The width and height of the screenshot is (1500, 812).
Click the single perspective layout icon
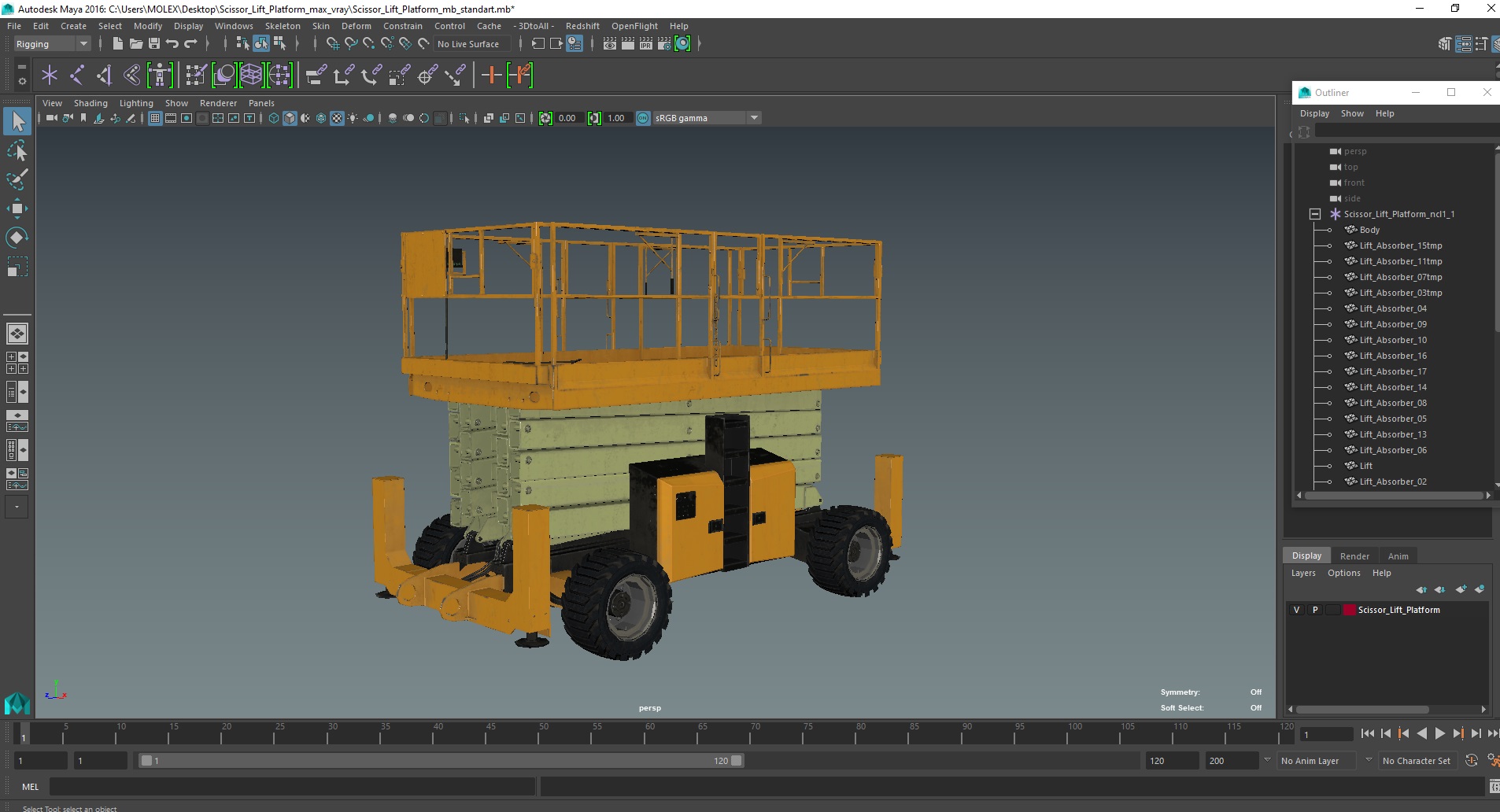[x=17, y=334]
